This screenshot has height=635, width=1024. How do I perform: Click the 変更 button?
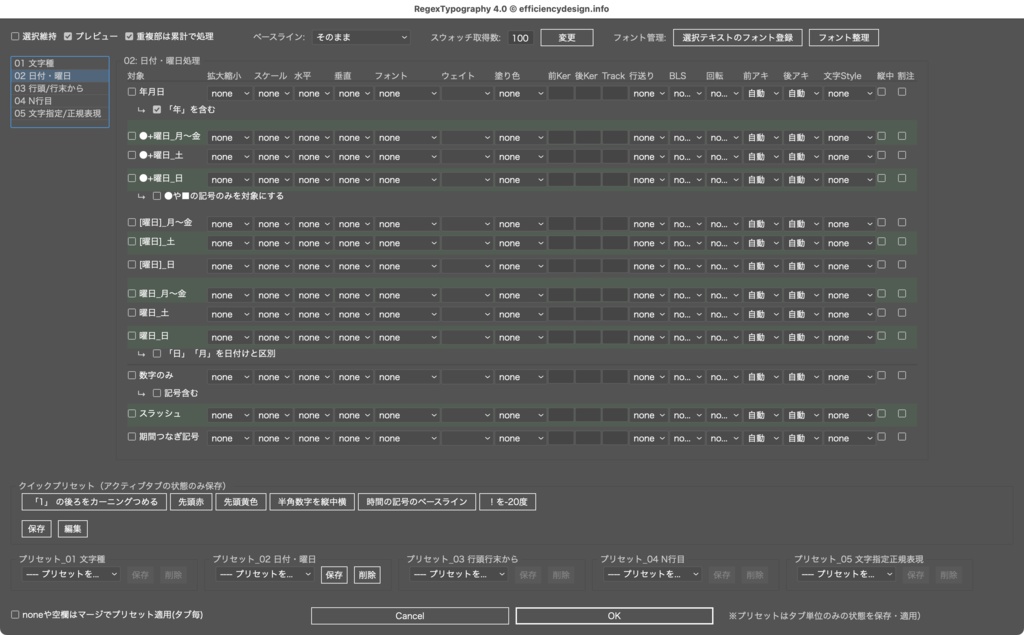coord(567,37)
